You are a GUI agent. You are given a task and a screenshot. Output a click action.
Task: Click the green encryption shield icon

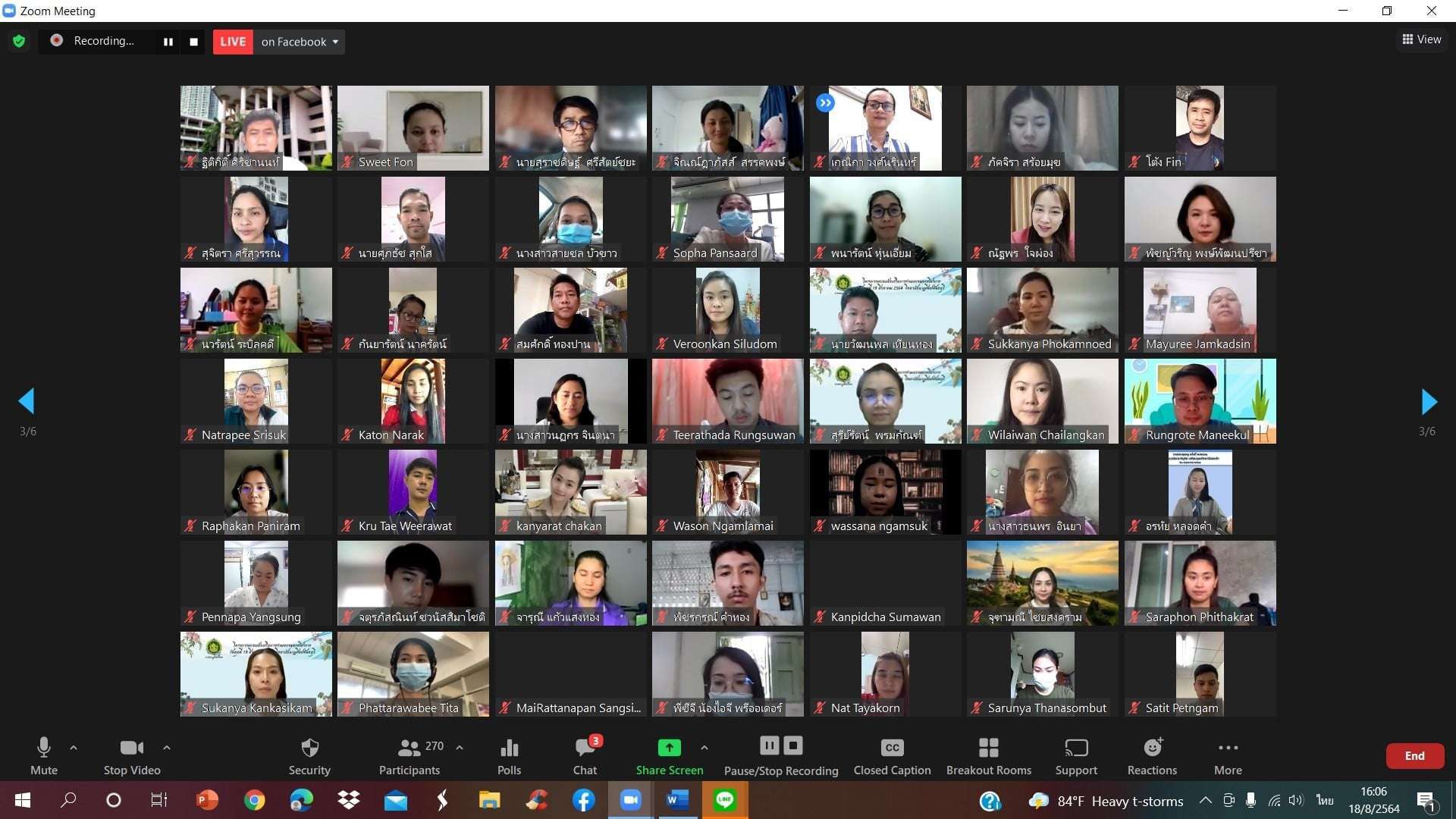click(x=19, y=42)
